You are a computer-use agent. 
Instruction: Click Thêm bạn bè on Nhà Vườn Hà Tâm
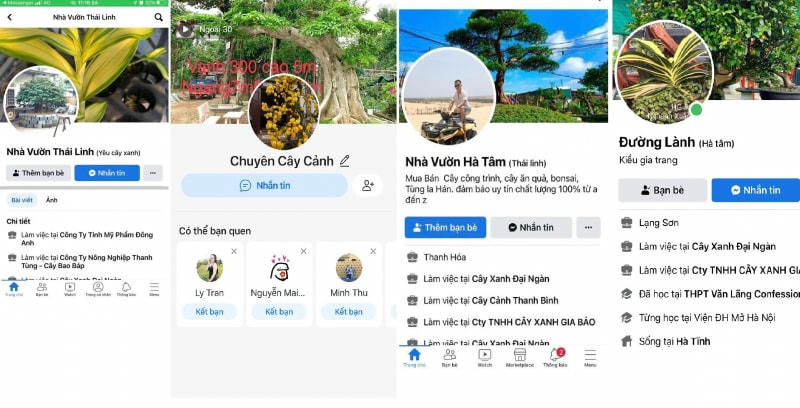[445, 227]
